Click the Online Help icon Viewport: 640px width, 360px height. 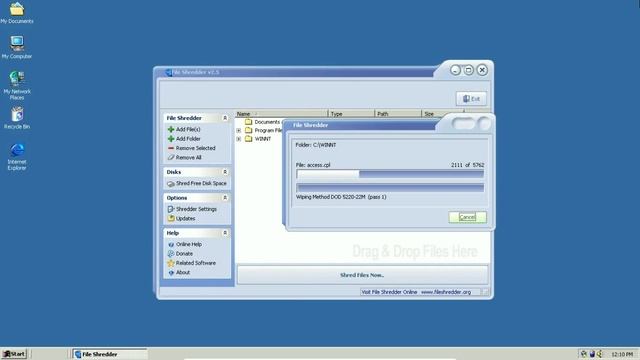pyautogui.click(x=171, y=244)
